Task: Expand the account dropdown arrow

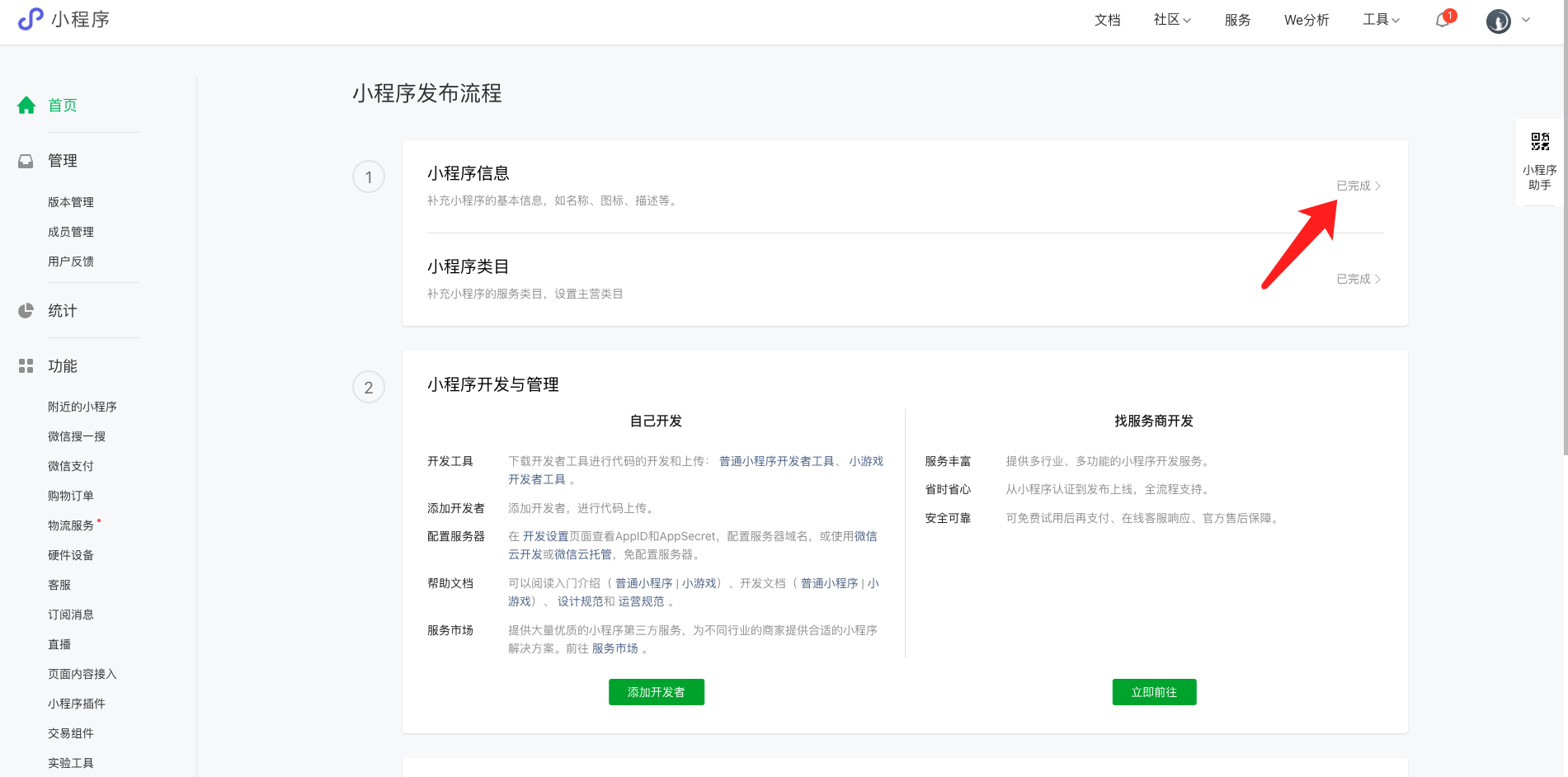Action: [1526, 20]
